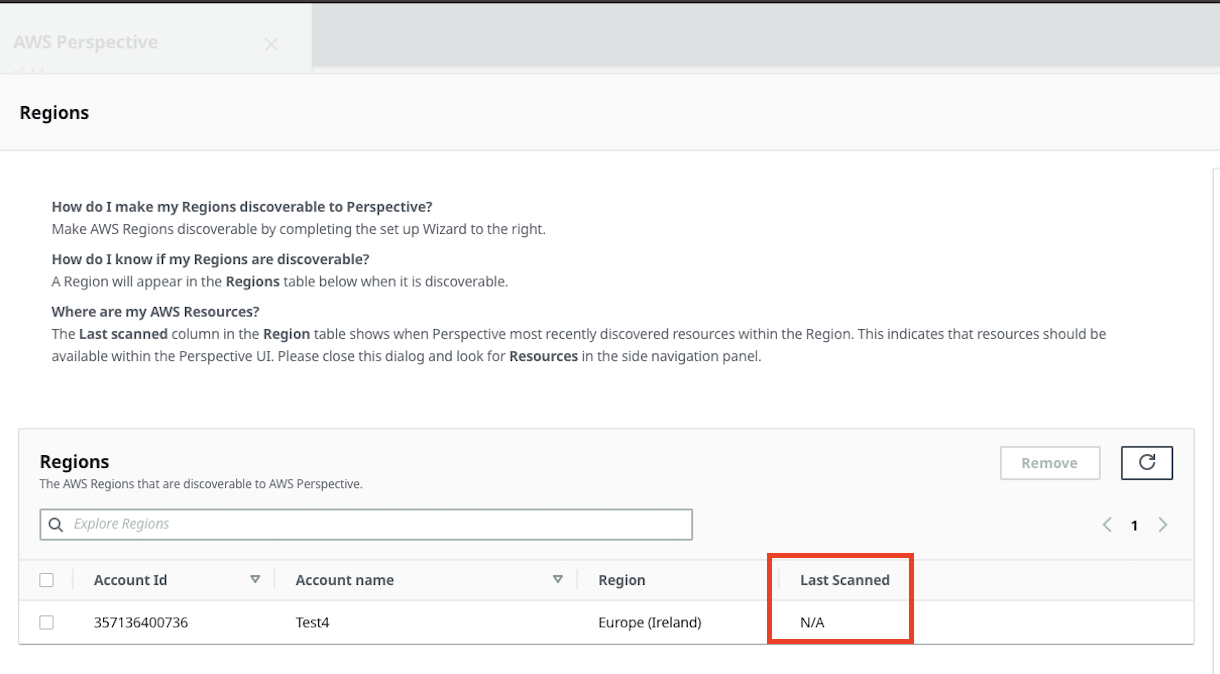The image size is (1220, 674).
Task: Click the AWS Perspective title
Action: click(x=86, y=42)
